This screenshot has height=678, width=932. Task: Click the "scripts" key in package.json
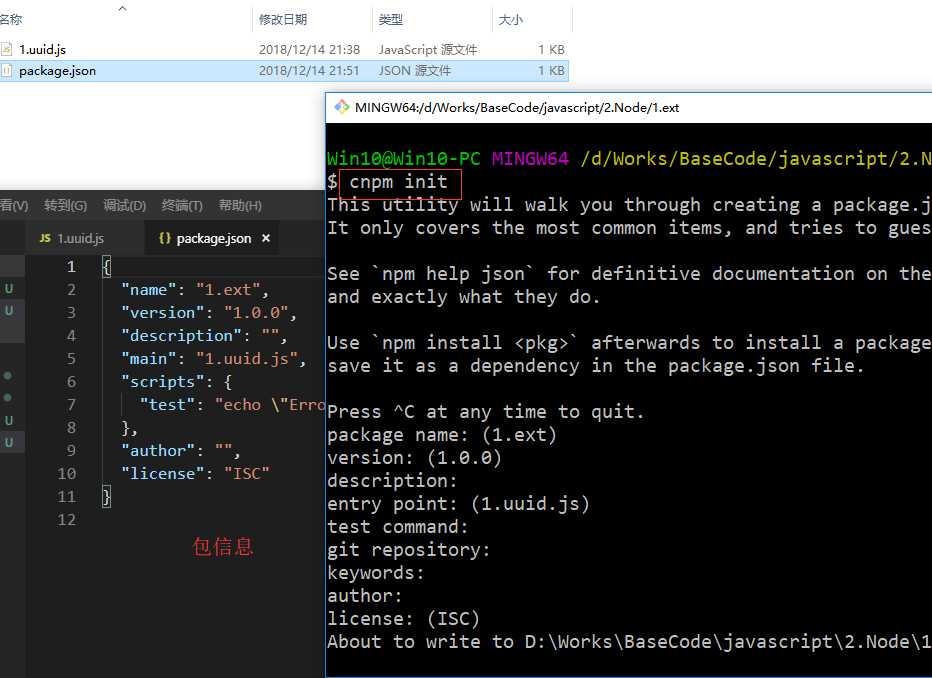[158, 381]
